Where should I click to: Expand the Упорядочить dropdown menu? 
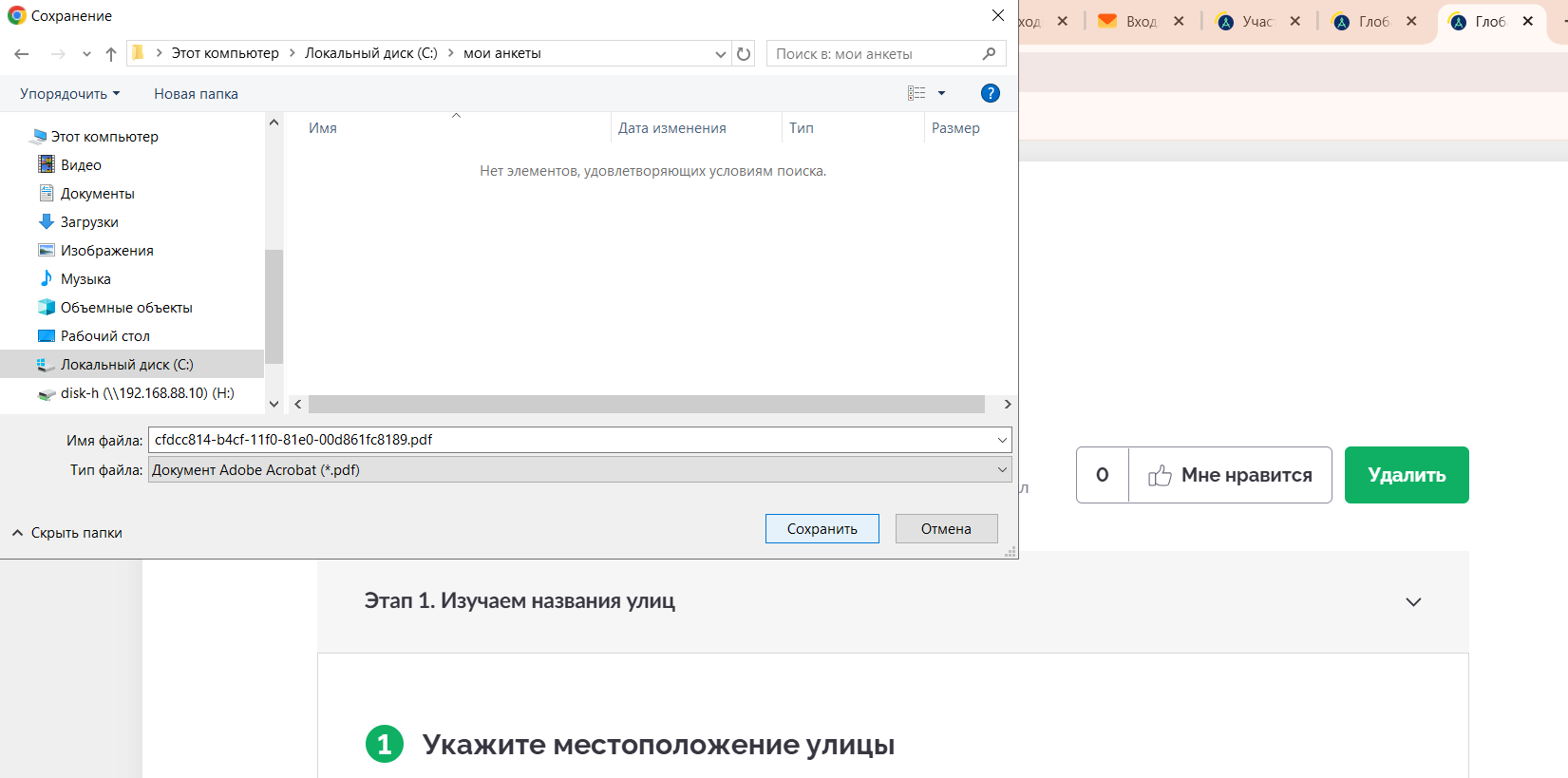[69, 94]
